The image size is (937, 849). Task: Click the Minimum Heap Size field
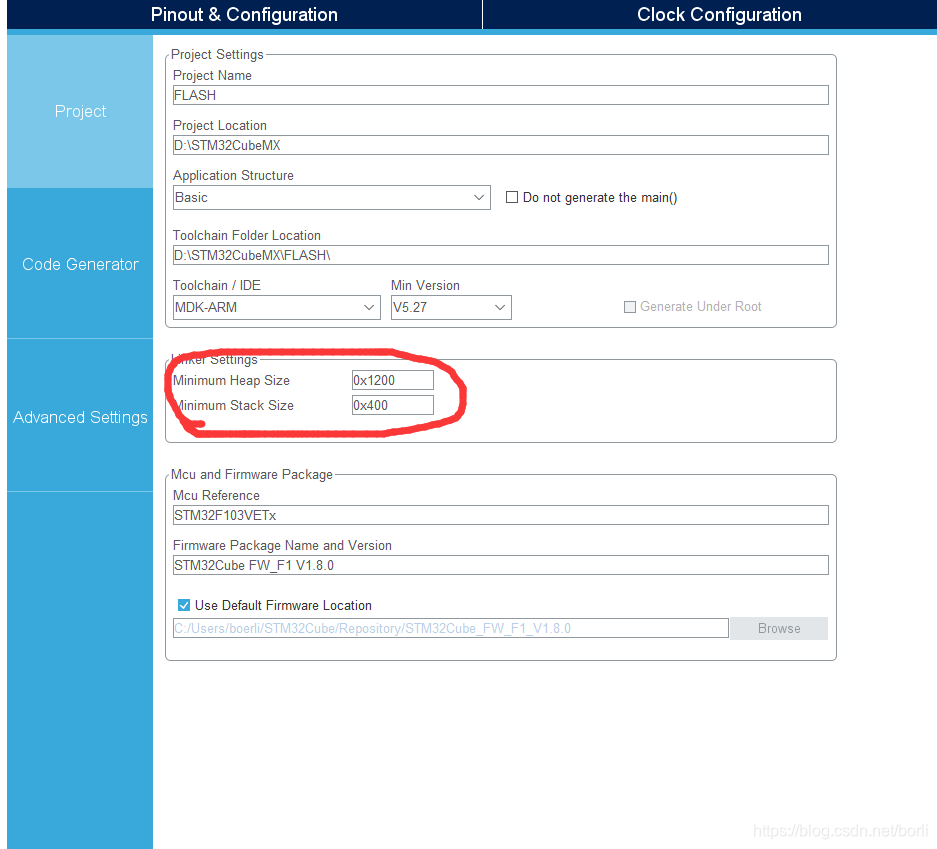tap(393, 380)
